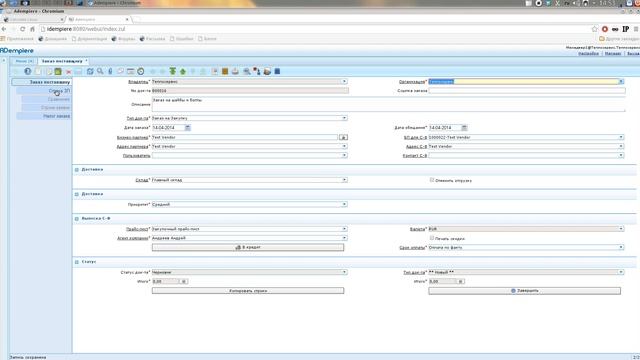Bookmark this page with the star icon
This screenshot has width=640, height=360.
[594, 29]
